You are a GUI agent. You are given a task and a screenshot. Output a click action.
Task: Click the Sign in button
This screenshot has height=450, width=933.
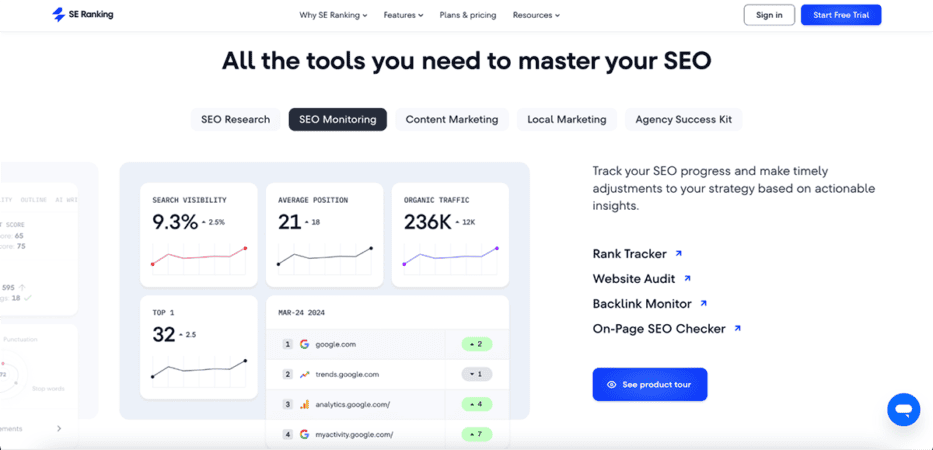(x=769, y=15)
